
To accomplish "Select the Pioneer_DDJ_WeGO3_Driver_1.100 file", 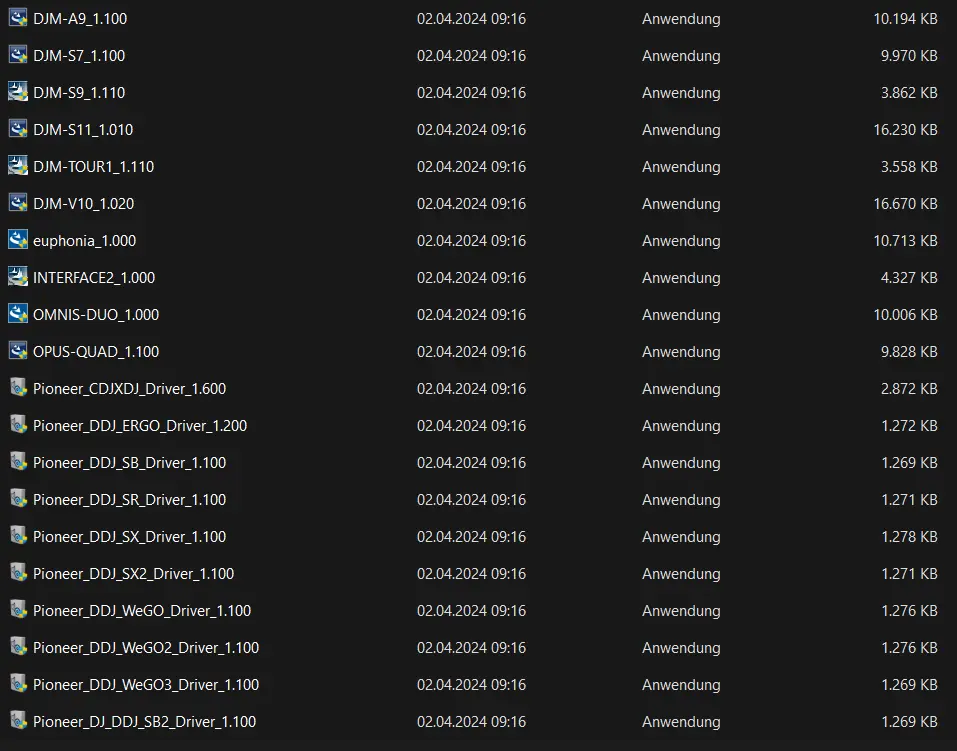I will click(145, 684).
